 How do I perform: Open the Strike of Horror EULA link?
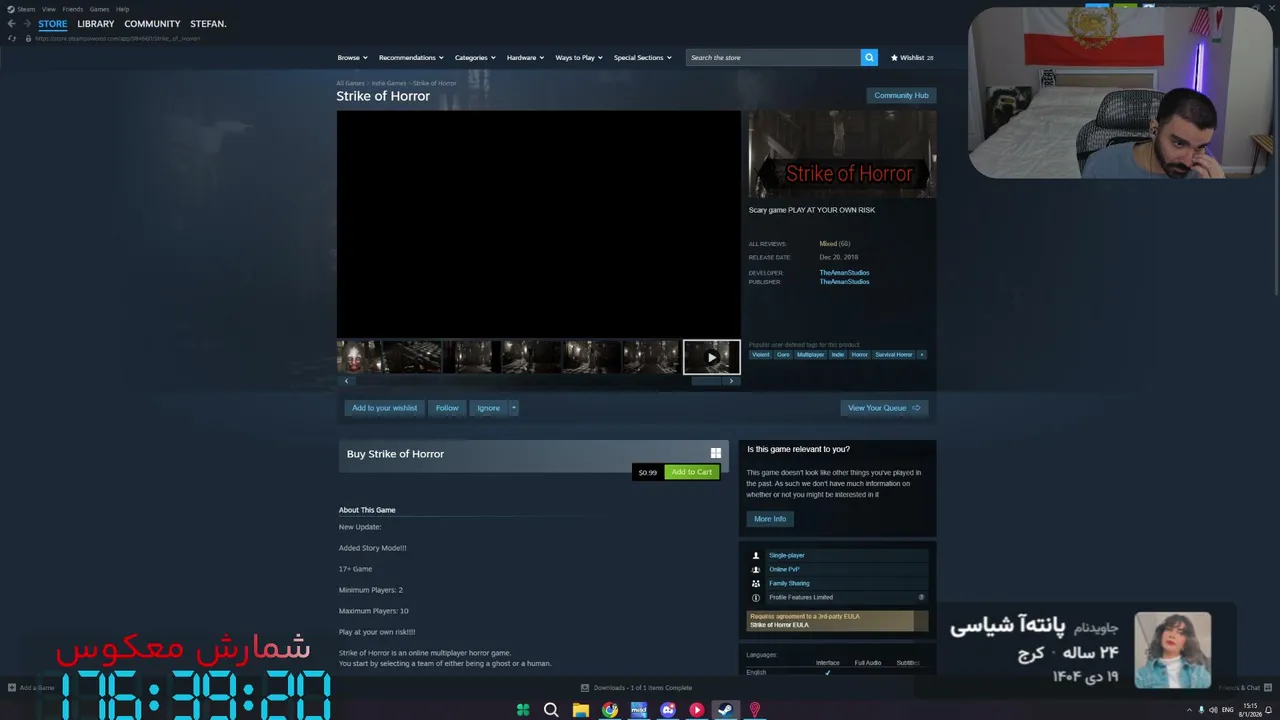779,625
